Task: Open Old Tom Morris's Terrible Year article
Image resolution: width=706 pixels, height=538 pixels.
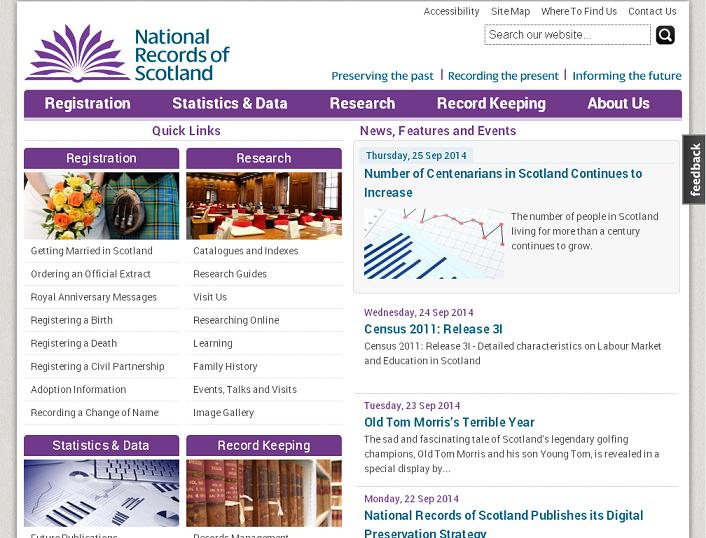Action: click(449, 422)
